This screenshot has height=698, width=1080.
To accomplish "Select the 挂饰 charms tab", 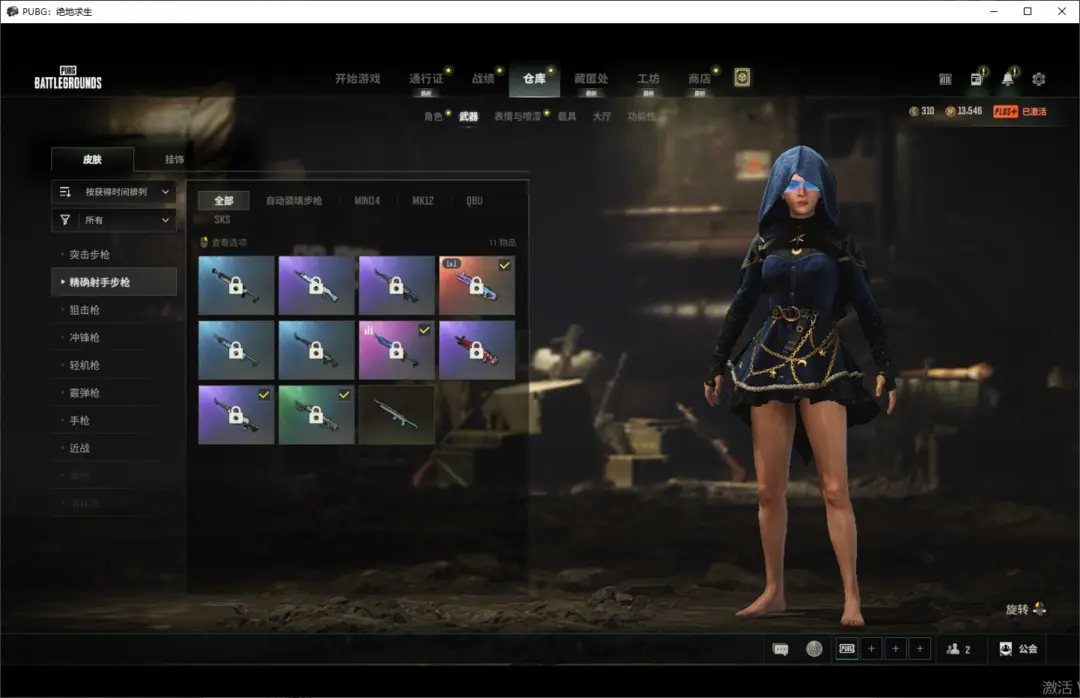I will (174, 159).
